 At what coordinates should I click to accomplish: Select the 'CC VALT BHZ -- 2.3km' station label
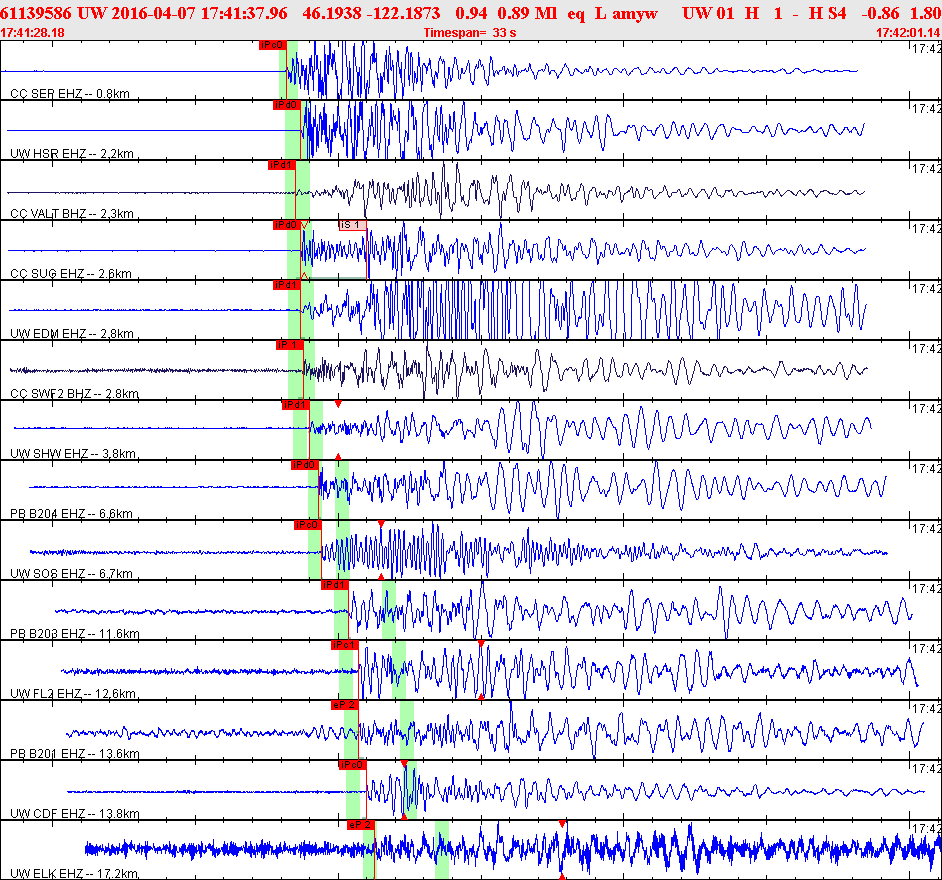(72, 214)
